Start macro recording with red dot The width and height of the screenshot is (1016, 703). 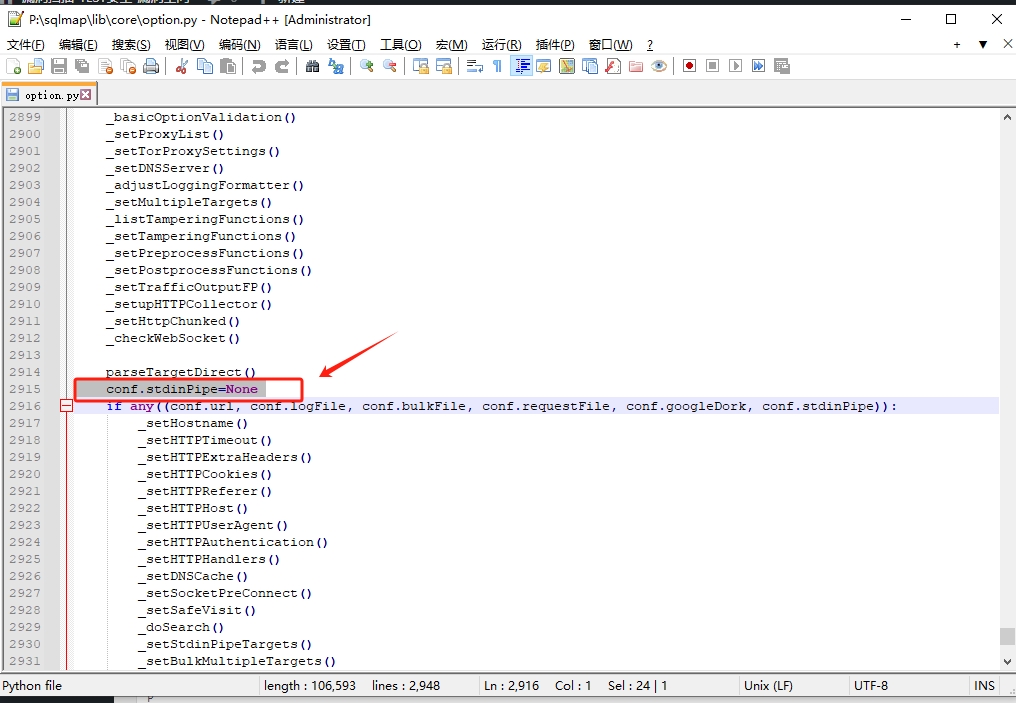pyautogui.click(x=689, y=66)
